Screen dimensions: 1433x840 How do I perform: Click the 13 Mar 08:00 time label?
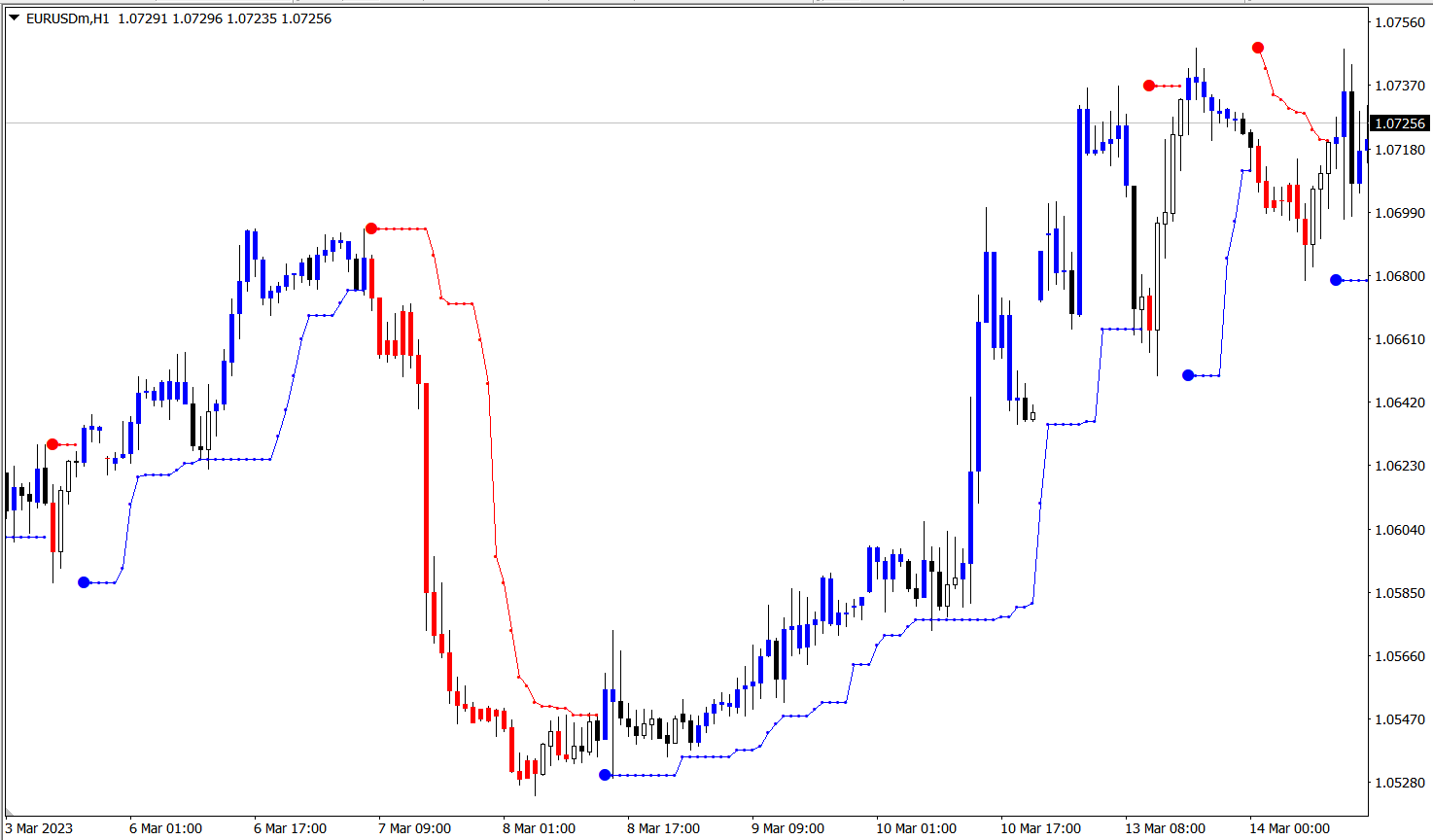point(1165,828)
